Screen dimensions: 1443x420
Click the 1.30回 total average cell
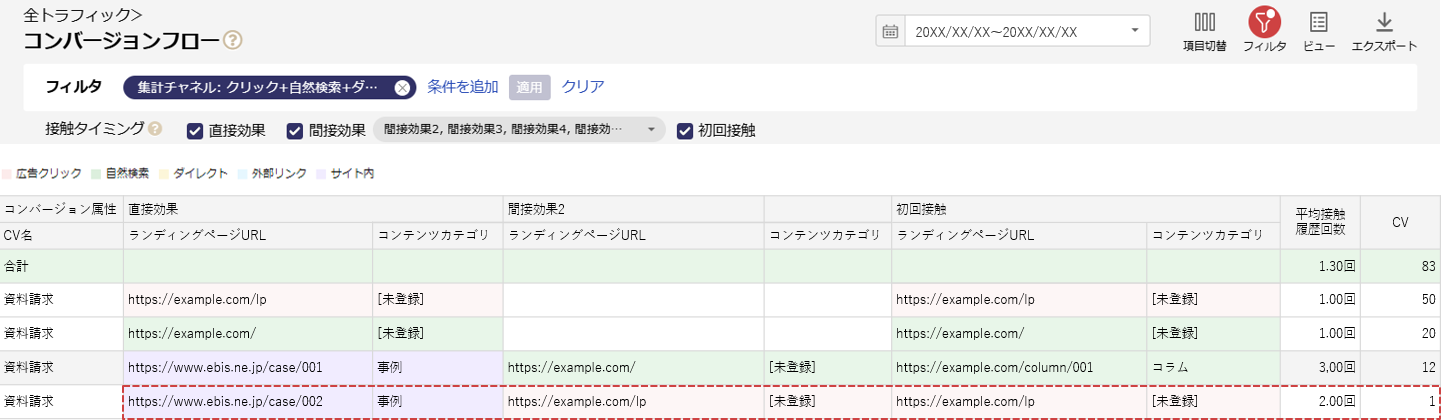1320,266
